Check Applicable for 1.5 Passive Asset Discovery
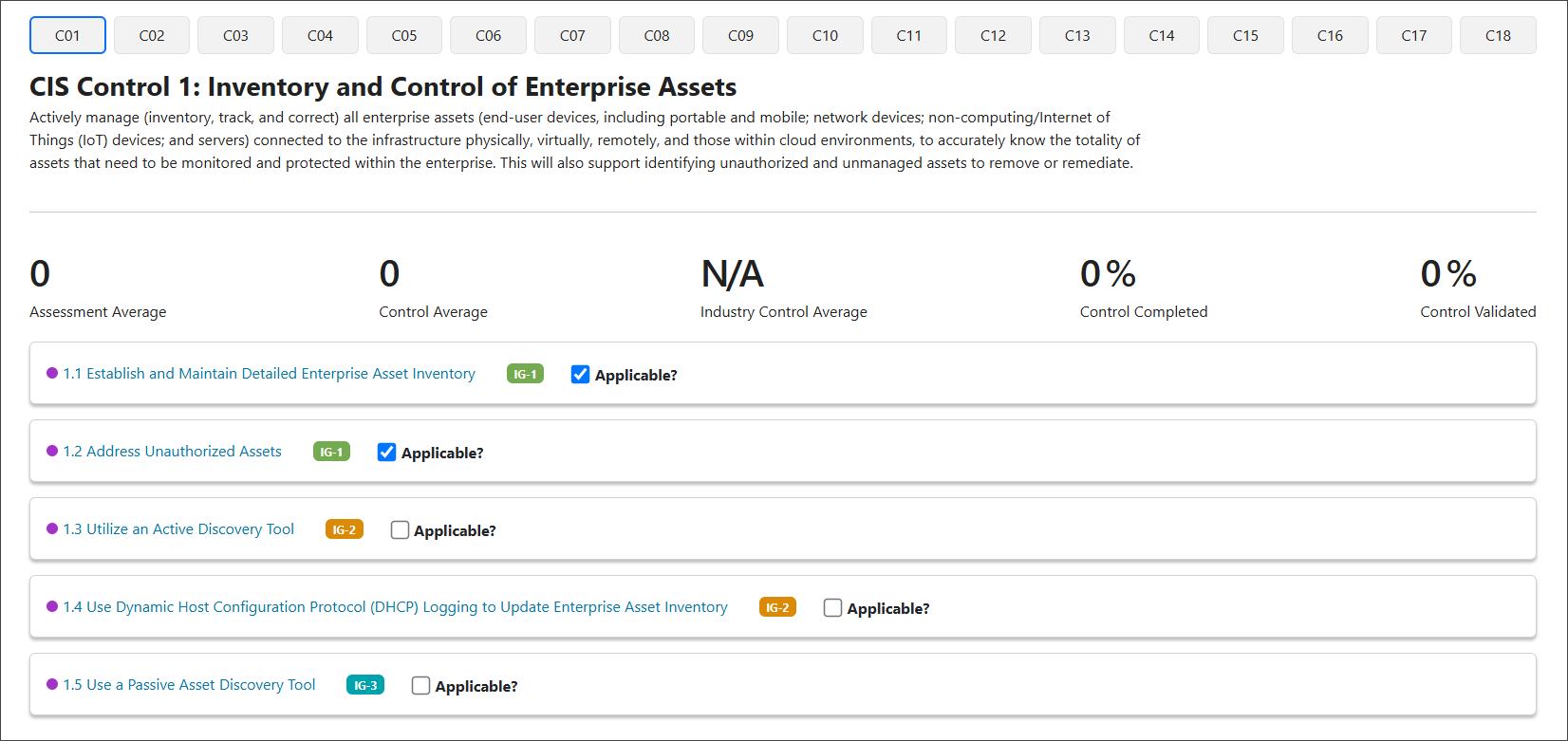The height and width of the screenshot is (741, 1568). click(420, 686)
